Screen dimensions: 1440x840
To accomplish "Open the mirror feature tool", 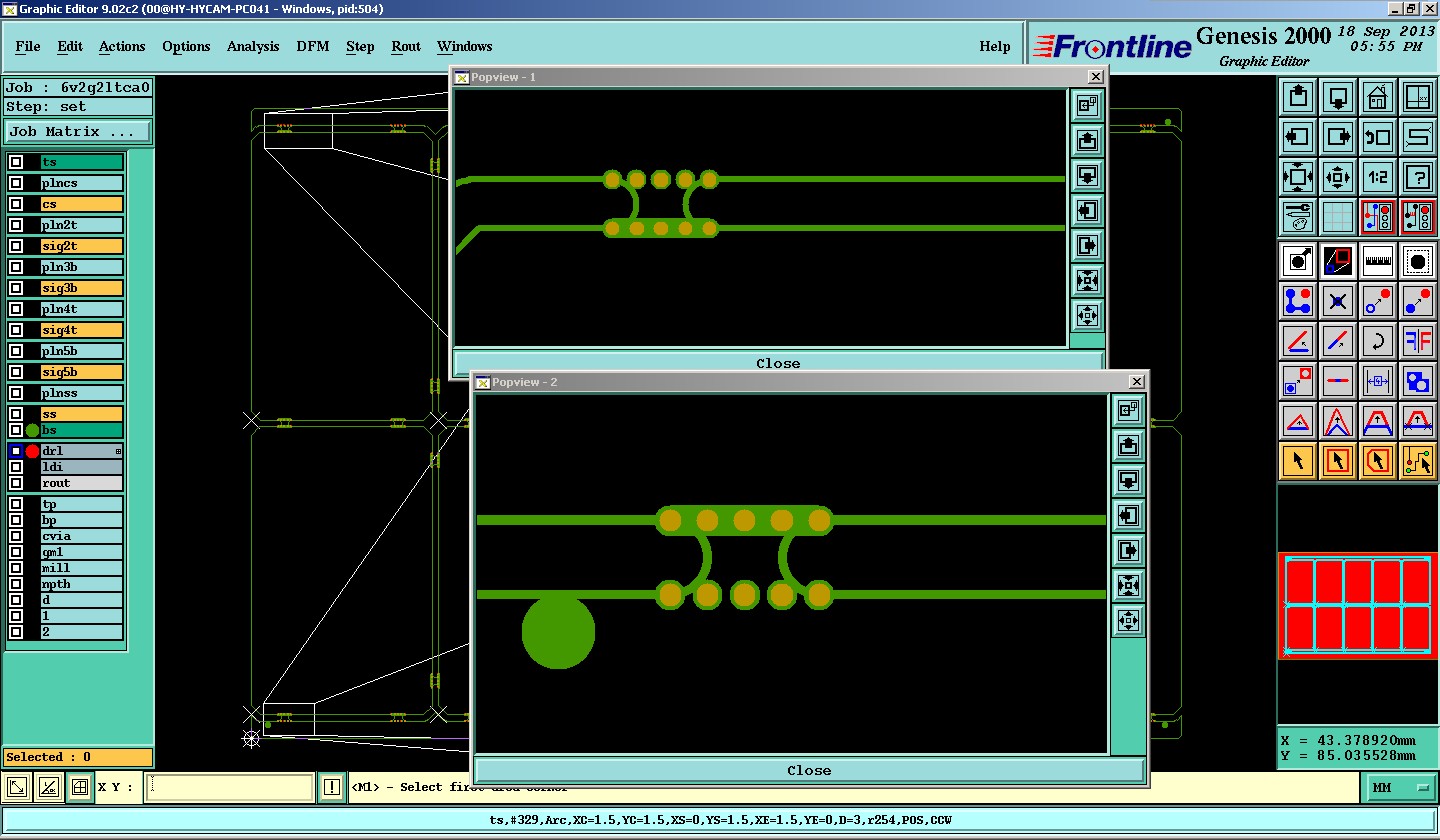I will [x=1417, y=341].
